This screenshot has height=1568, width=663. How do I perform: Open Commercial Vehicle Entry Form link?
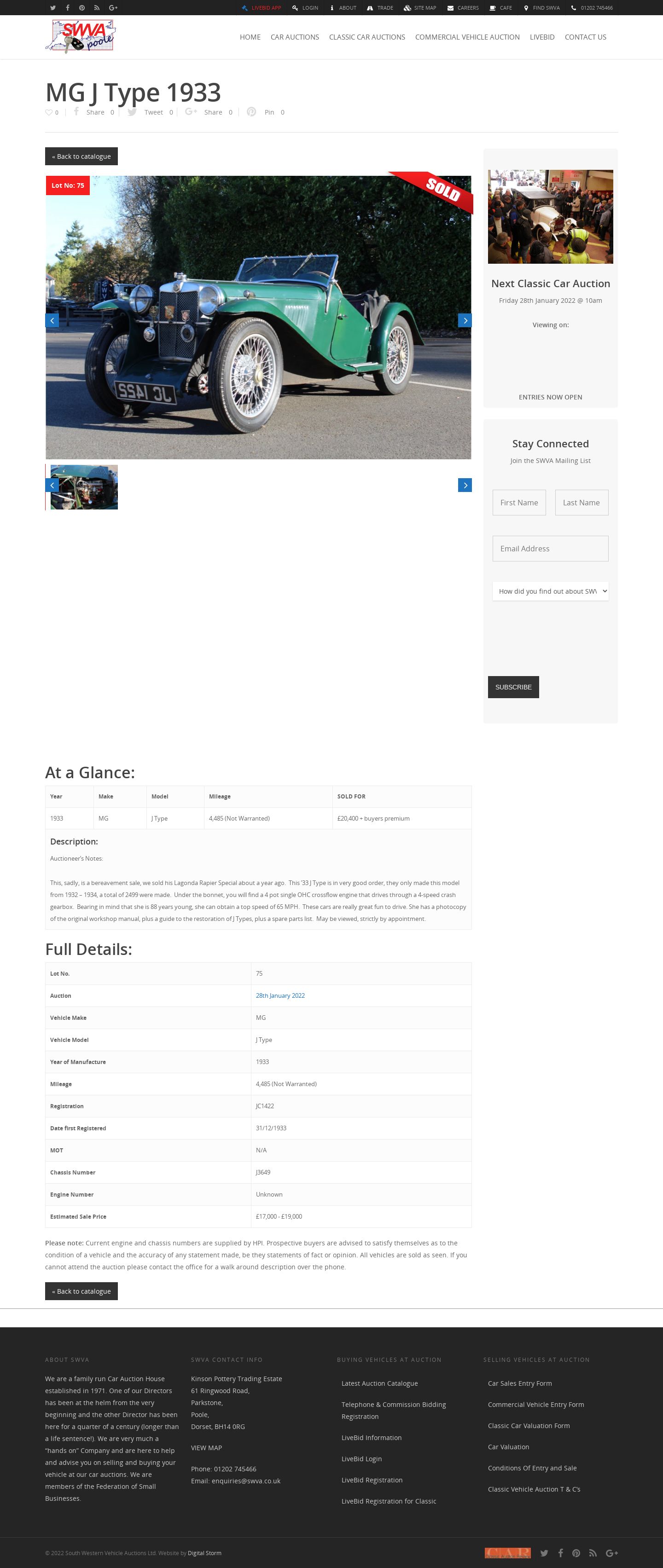(x=536, y=1405)
